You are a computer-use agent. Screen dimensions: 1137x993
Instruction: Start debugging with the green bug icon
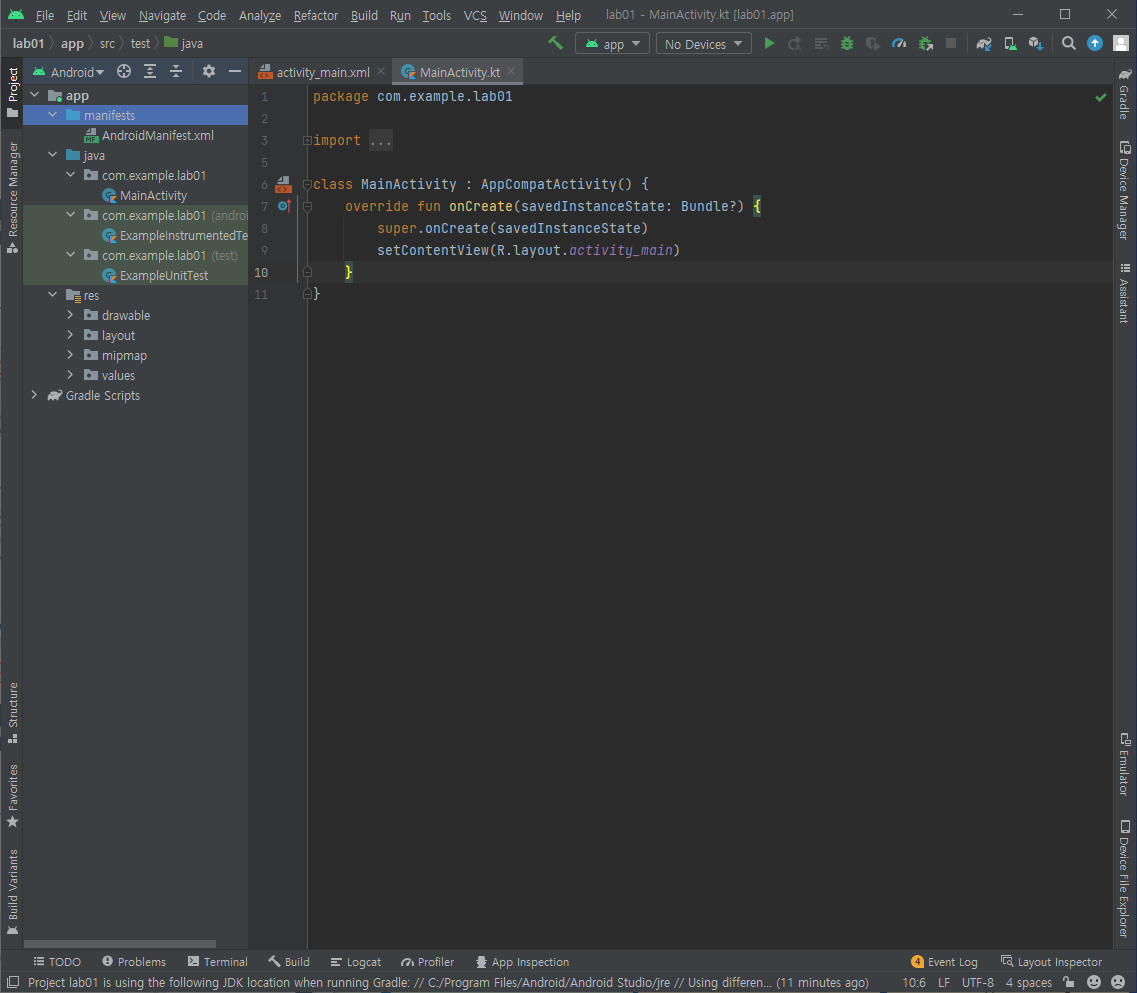[846, 44]
